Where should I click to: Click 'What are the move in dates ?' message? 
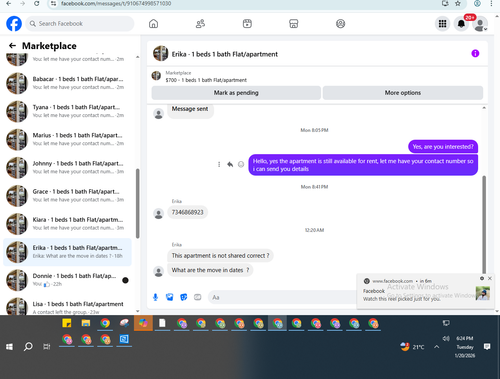210,270
